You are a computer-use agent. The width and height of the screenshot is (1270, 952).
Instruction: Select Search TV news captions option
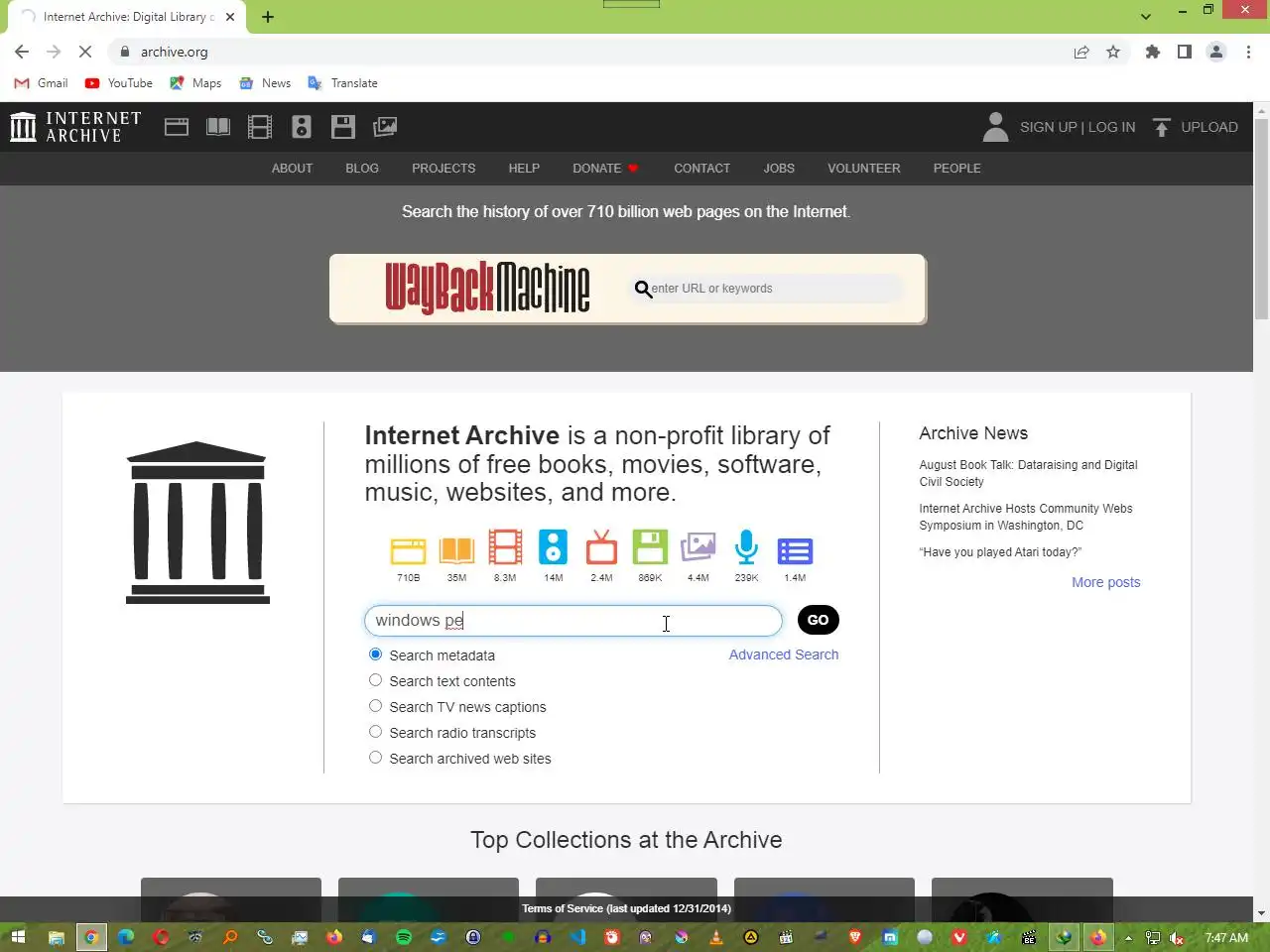375,706
